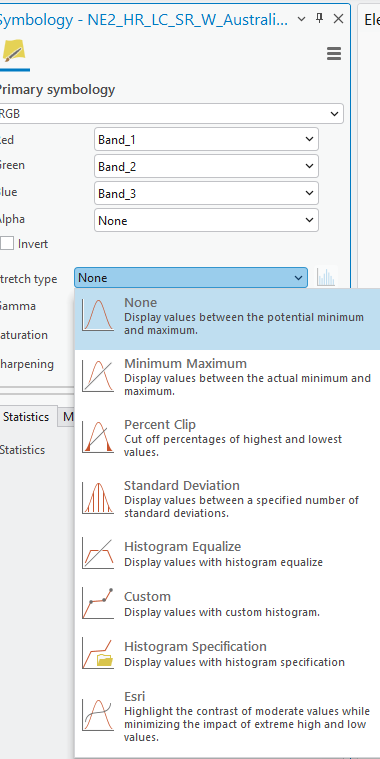Viewport: 380px width, 759px height.
Task: Click the Gamma label
Action: pos(18,306)
